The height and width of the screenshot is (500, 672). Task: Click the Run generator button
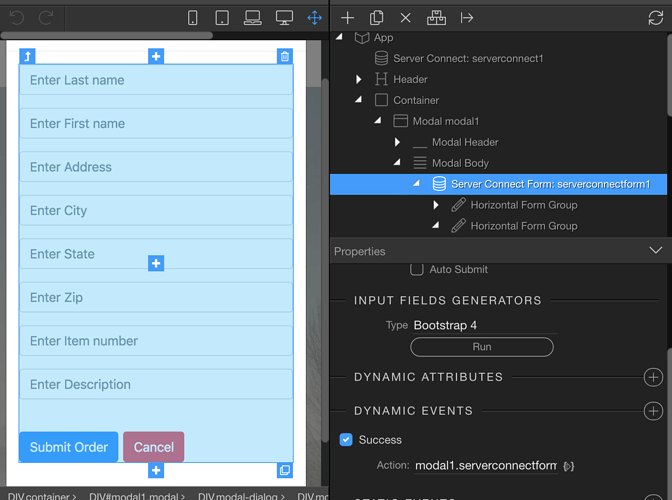482,347
